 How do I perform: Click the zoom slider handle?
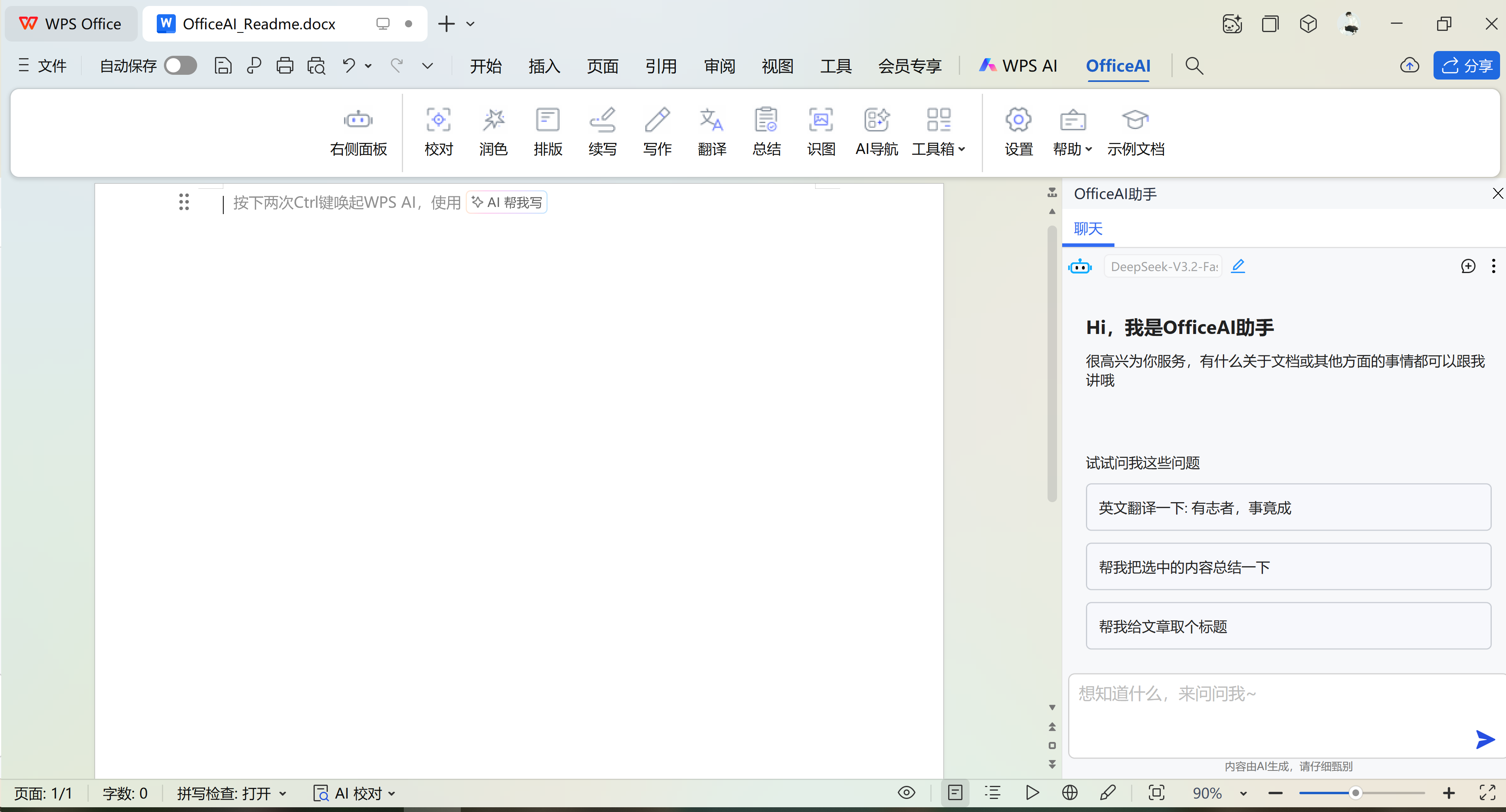1355,793
